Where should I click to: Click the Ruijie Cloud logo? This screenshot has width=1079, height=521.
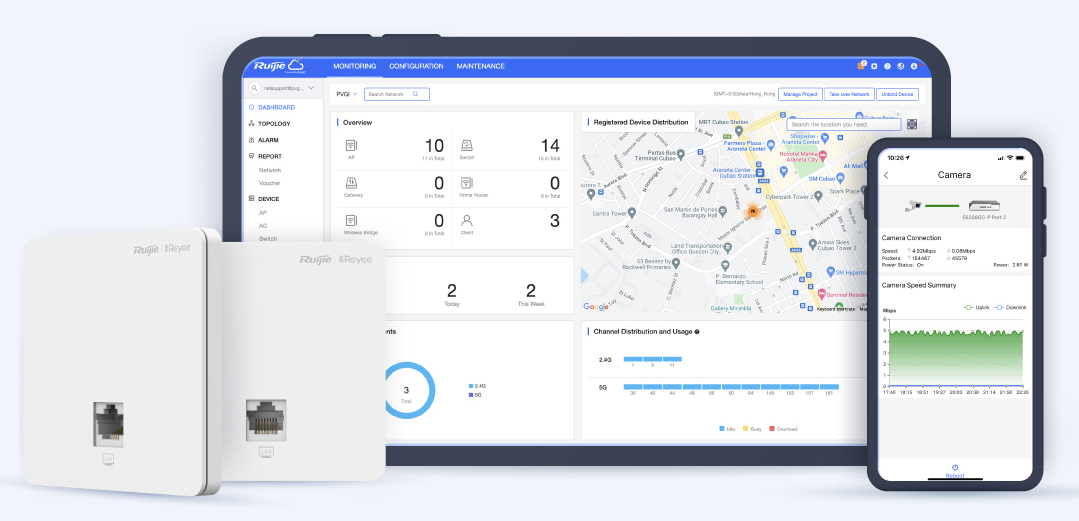click(x=279, y=66)
